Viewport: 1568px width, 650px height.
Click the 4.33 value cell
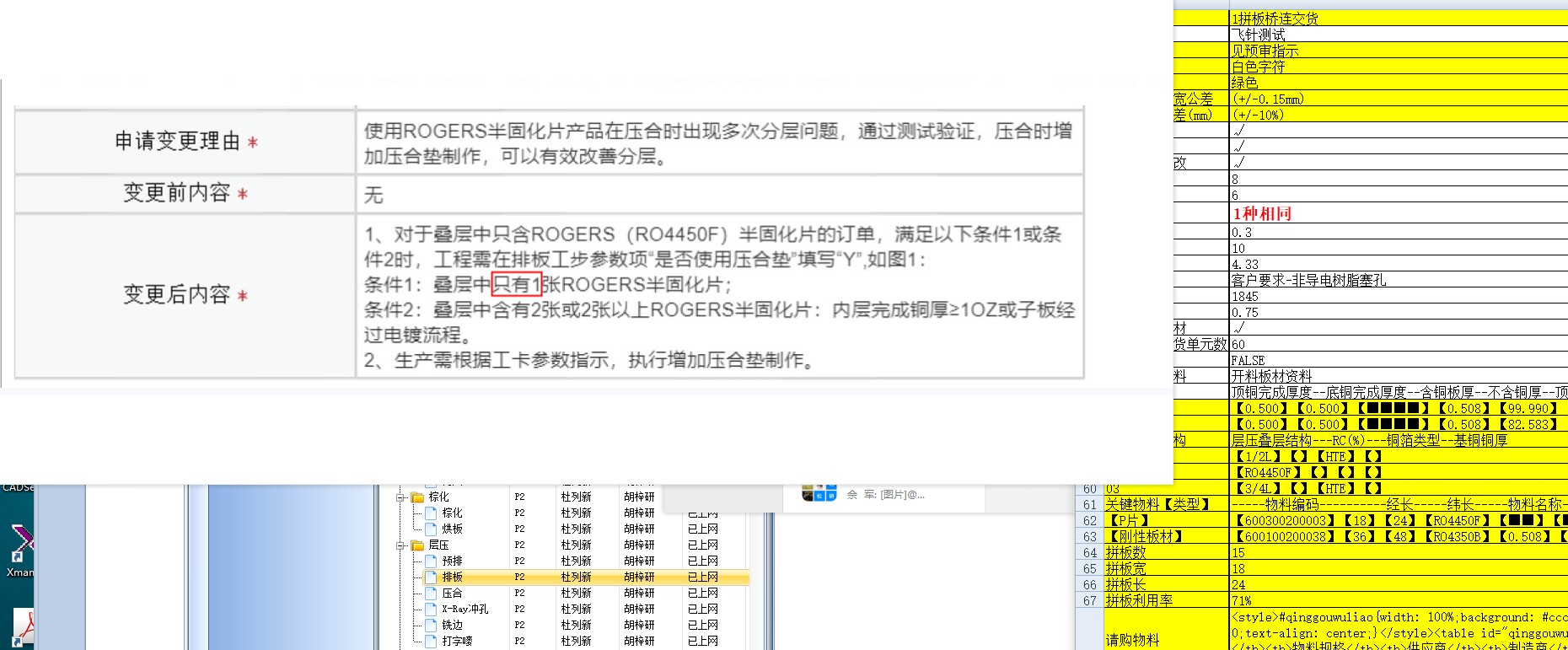(1399, 264)
